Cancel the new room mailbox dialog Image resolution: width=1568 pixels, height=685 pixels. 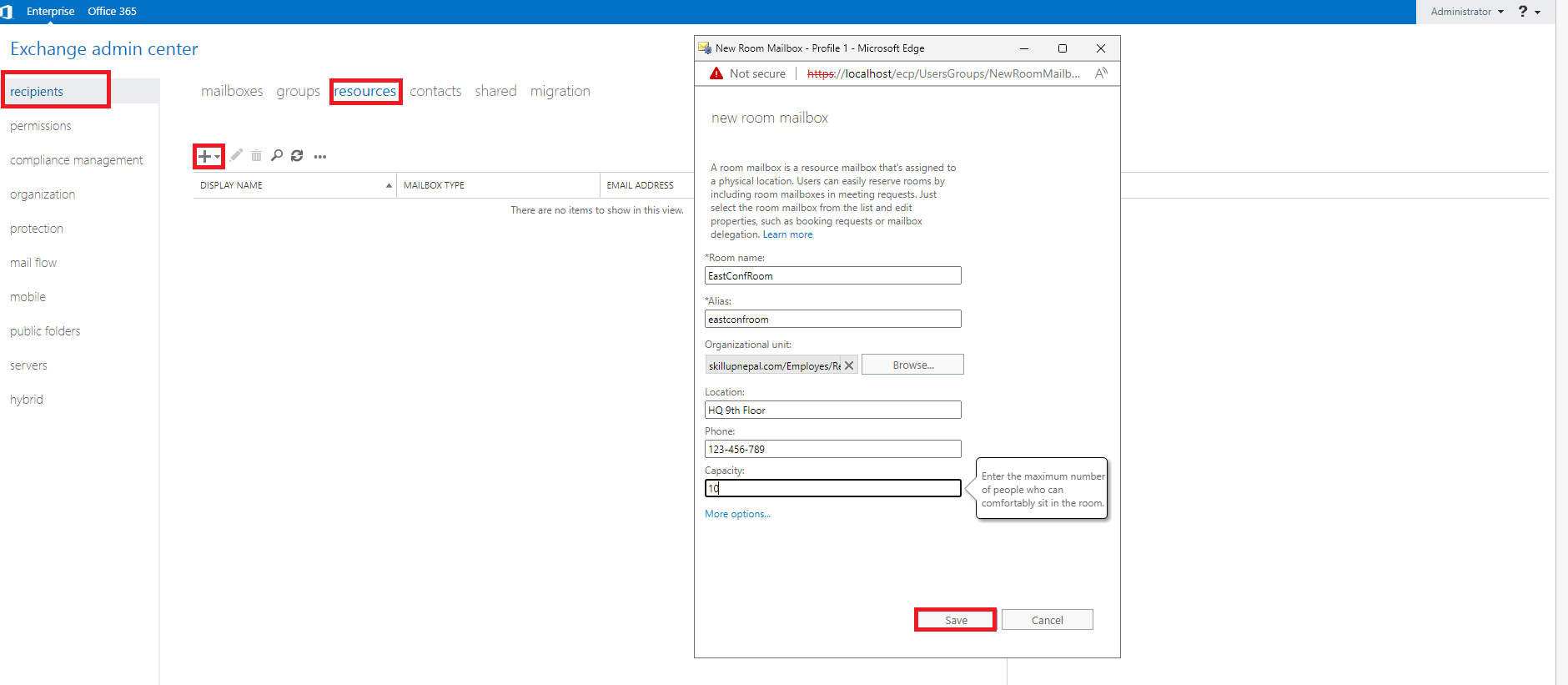(1047, 620)
